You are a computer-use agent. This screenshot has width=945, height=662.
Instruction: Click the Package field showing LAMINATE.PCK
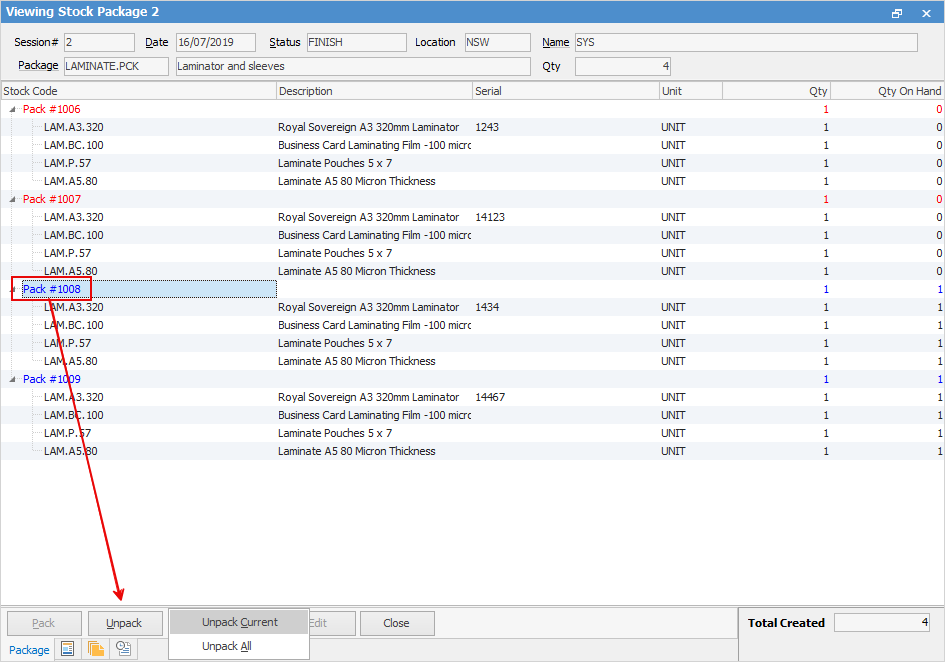tap(116, 66)
